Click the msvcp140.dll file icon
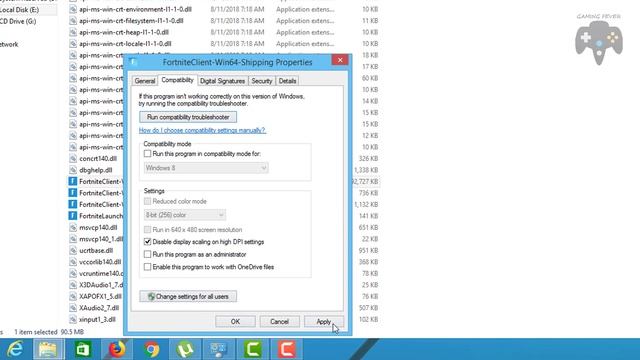Screen dimensions: 640x360 point(73,227)
